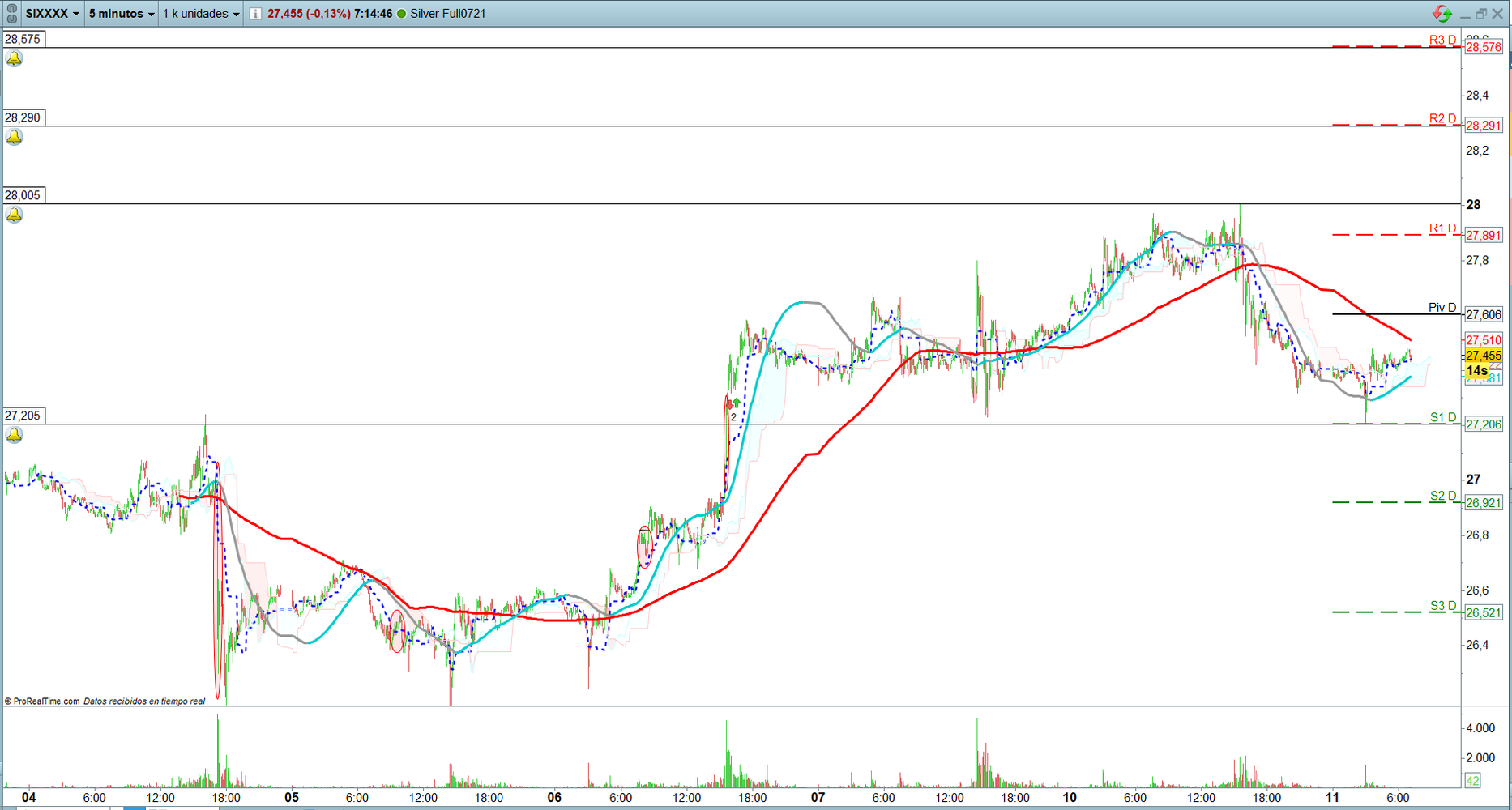
Task: Open the SIXXXX instrument dropdown
Action: 52,14
